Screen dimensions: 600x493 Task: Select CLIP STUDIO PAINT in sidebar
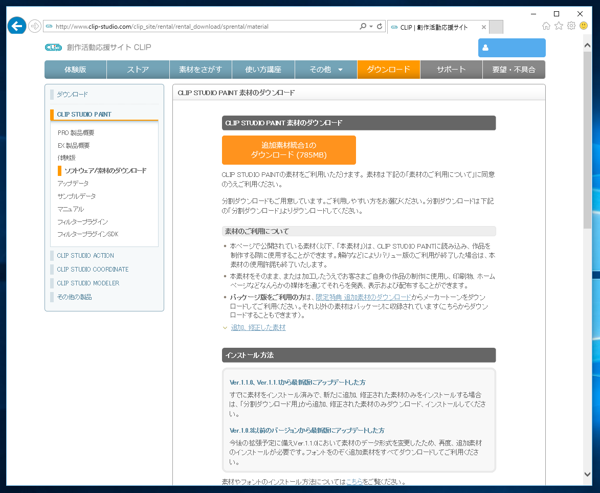84,114
